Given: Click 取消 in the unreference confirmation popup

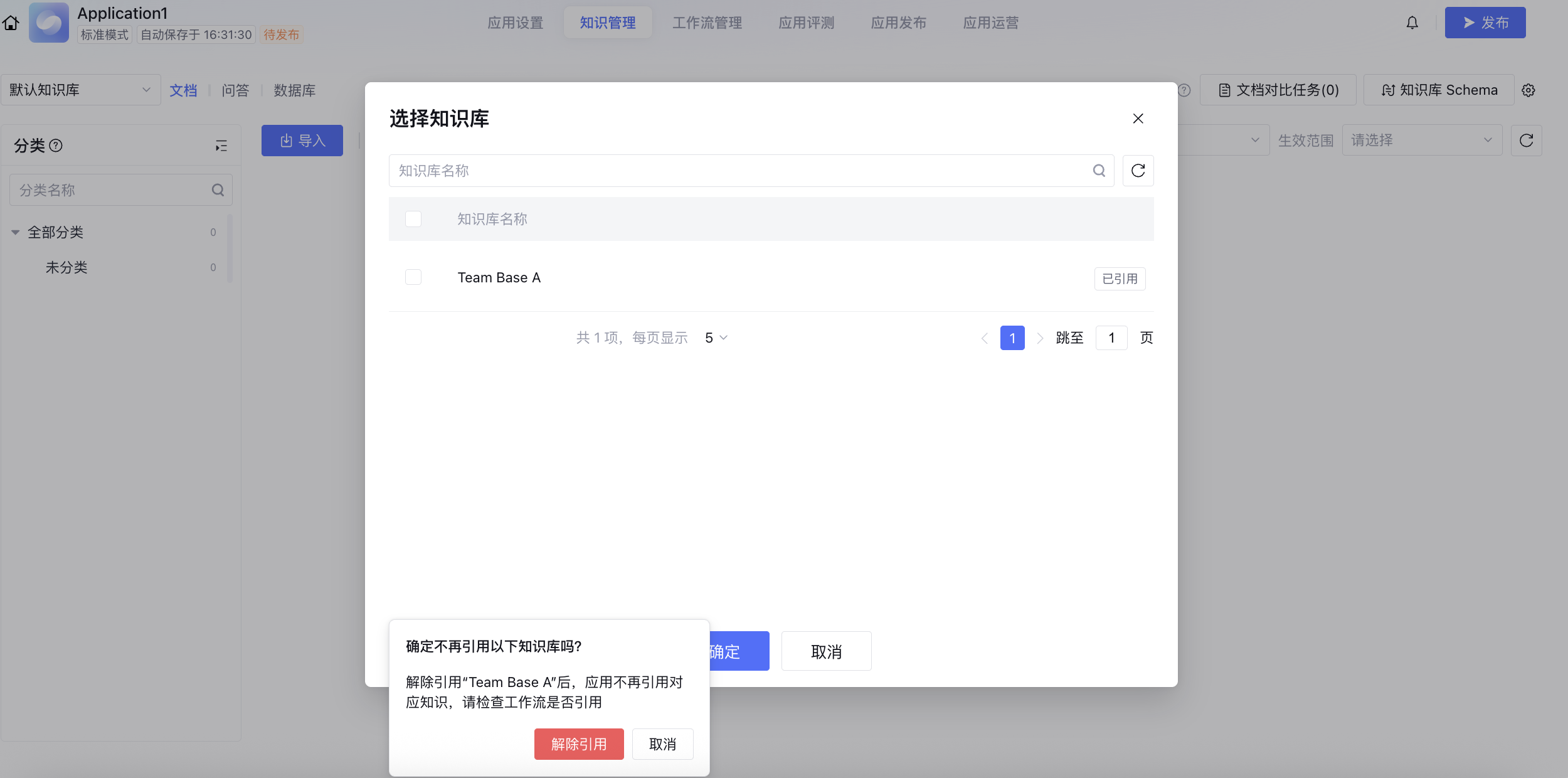Looking at the screenshot, I should 662,744.
